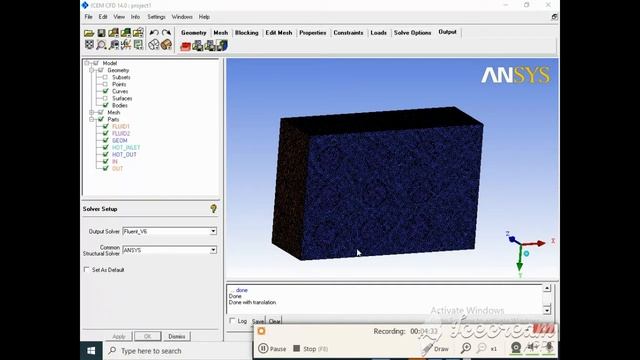Uncheck the Bodies checkbox
Viewport: 640px width, 360px height.
(x=105, y=105)
